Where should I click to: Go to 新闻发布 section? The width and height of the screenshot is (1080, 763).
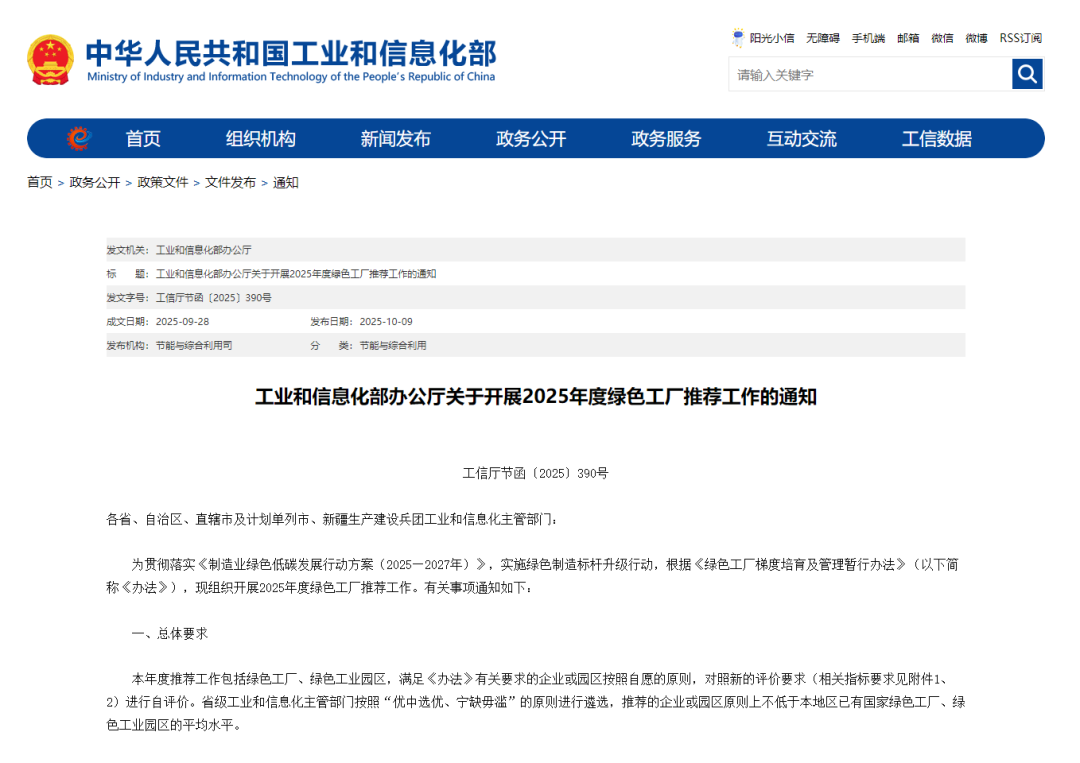395,139
